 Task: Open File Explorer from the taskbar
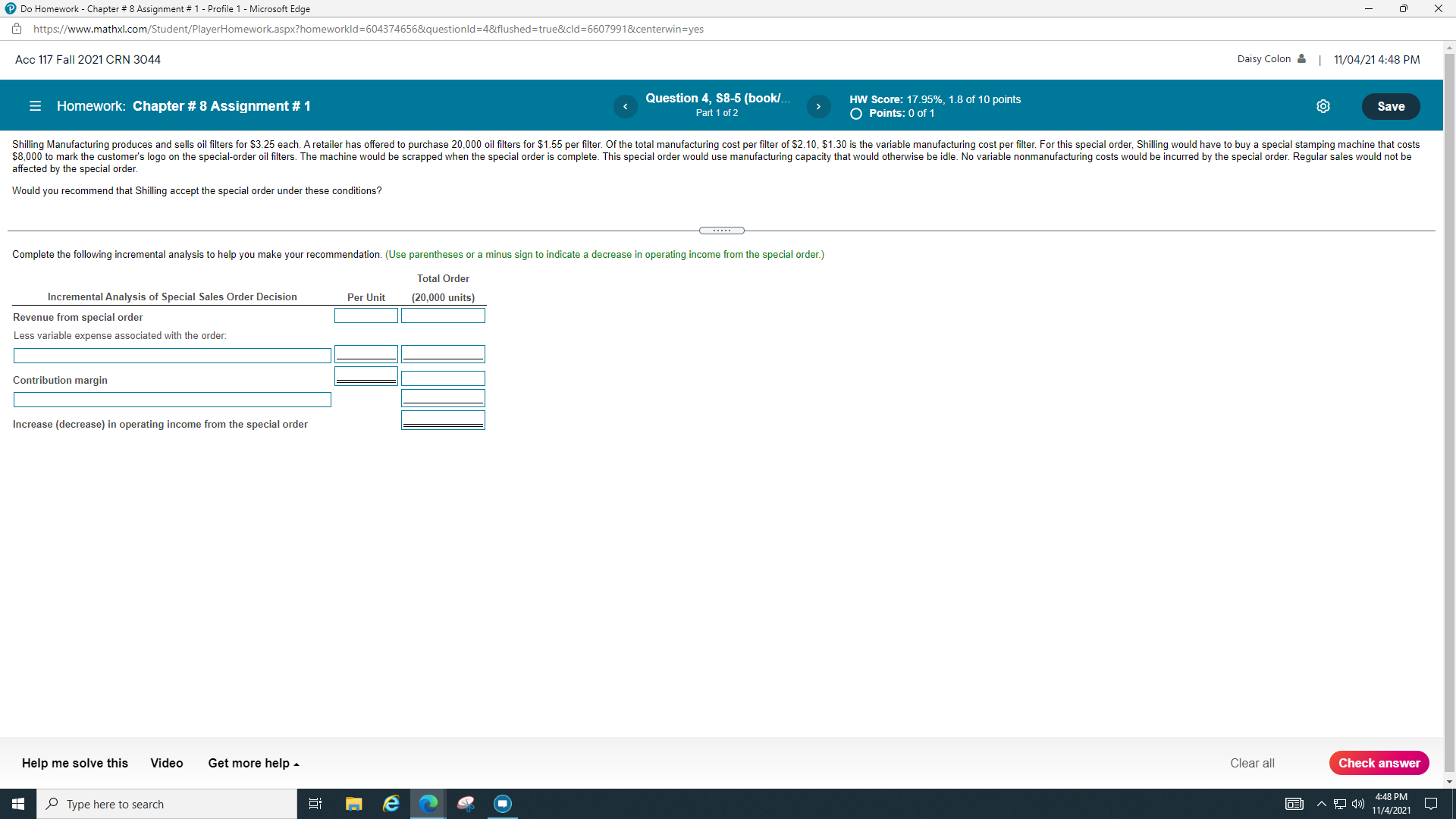tap(353, 804)
